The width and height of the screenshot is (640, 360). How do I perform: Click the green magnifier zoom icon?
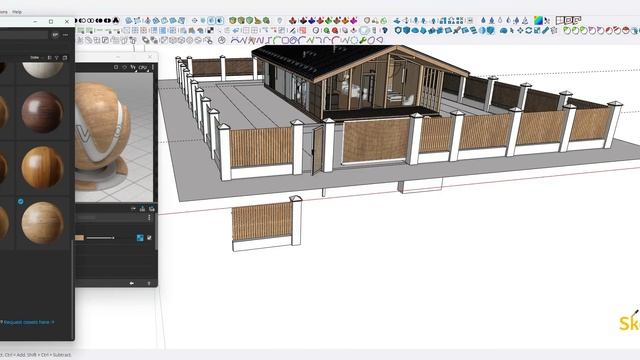click(326, 30)
